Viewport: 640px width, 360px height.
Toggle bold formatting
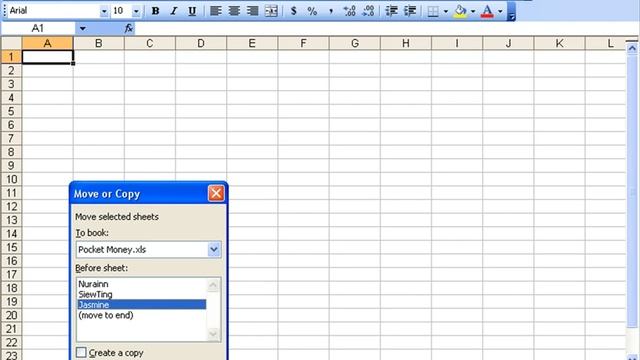point(155,11)
